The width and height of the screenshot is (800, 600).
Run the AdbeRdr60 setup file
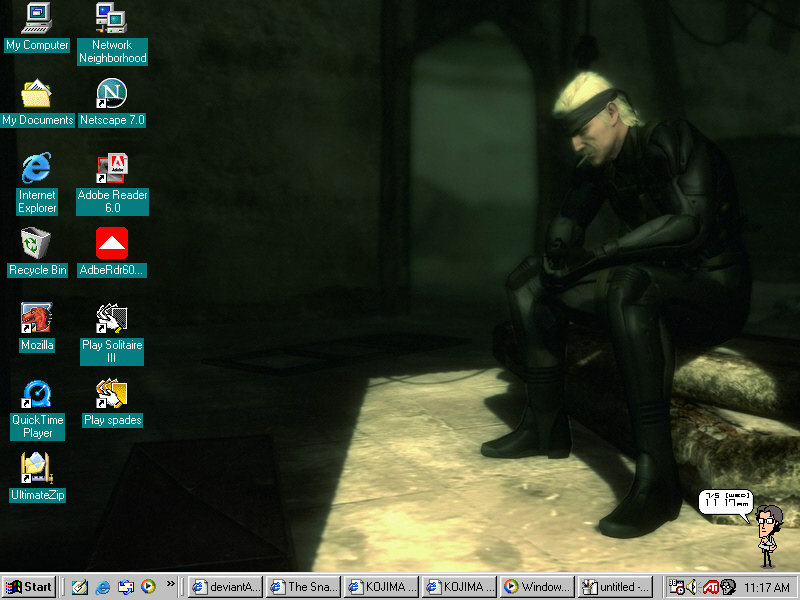click(112, 242)
